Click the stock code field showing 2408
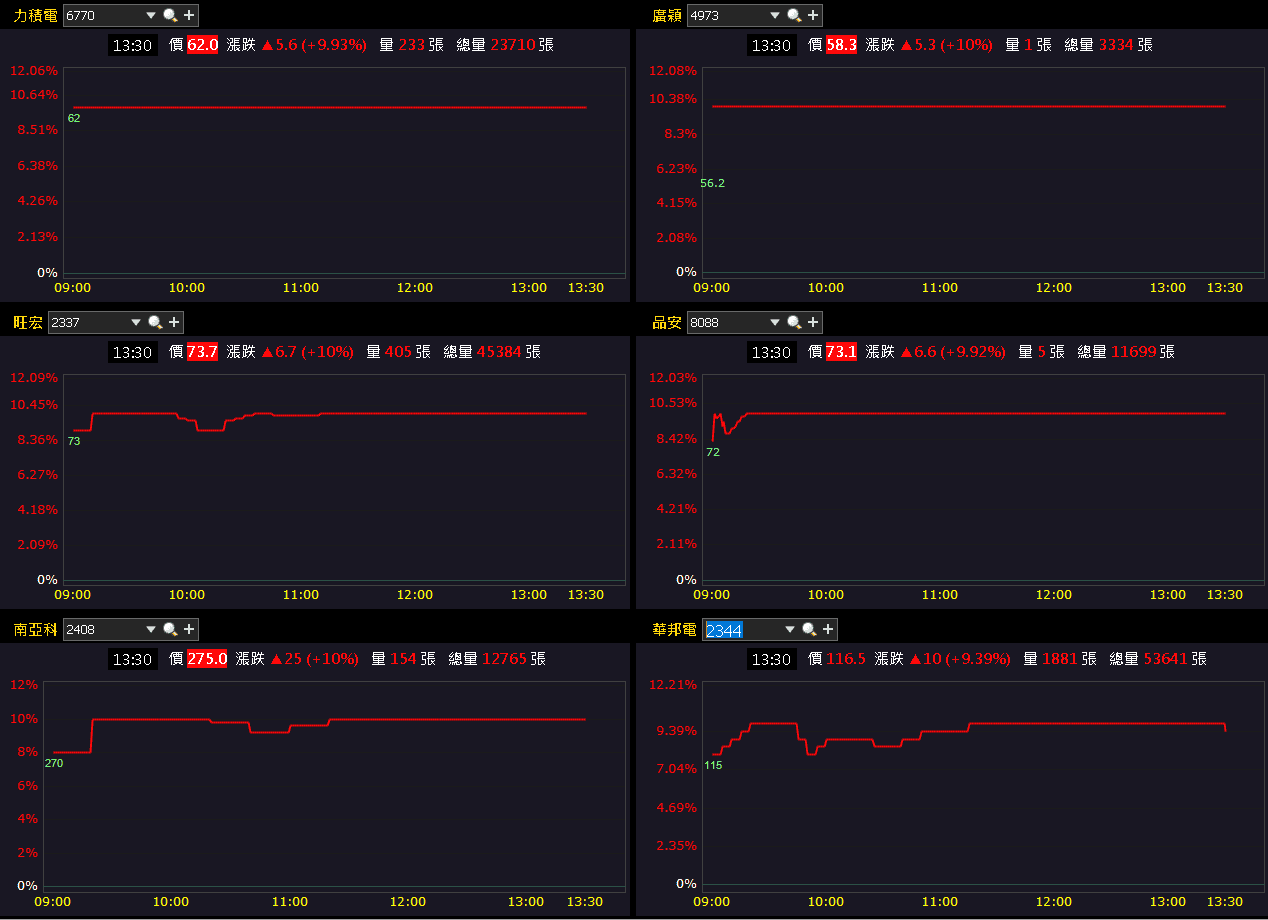Viewport: 1268px width, 920px height. point(103,629)
